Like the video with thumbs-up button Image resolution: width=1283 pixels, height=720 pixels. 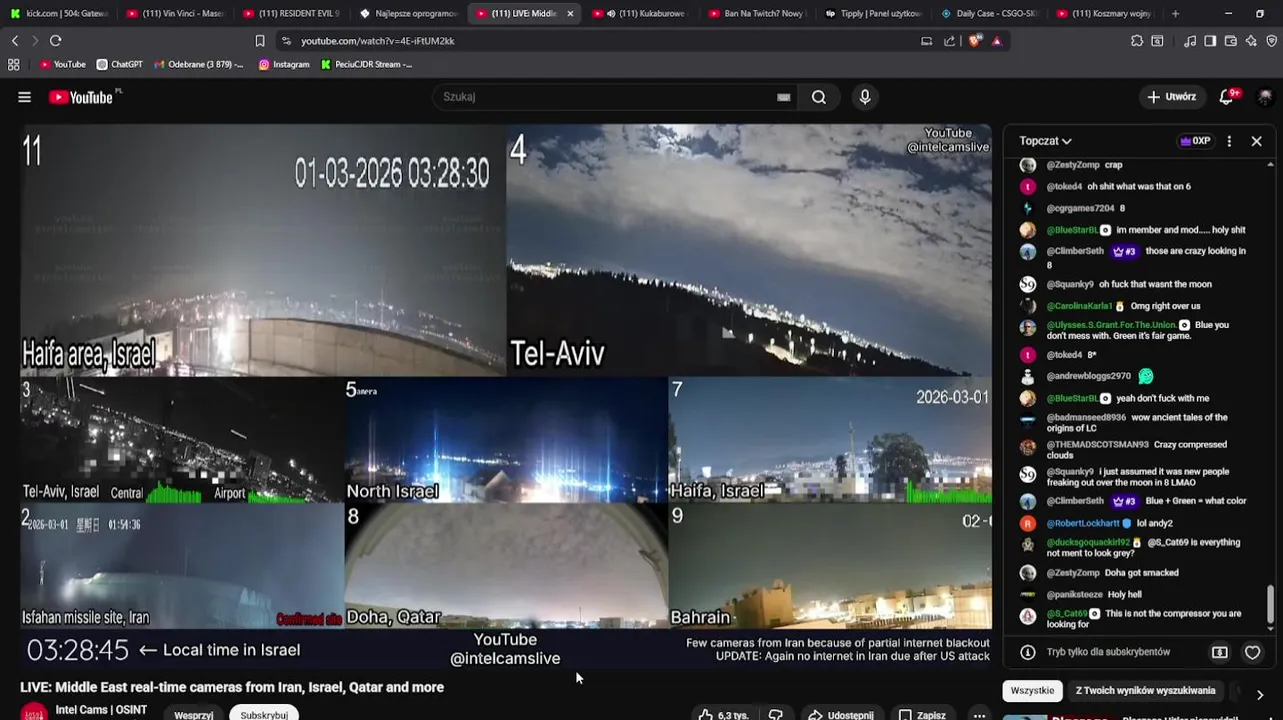(723, 714)
